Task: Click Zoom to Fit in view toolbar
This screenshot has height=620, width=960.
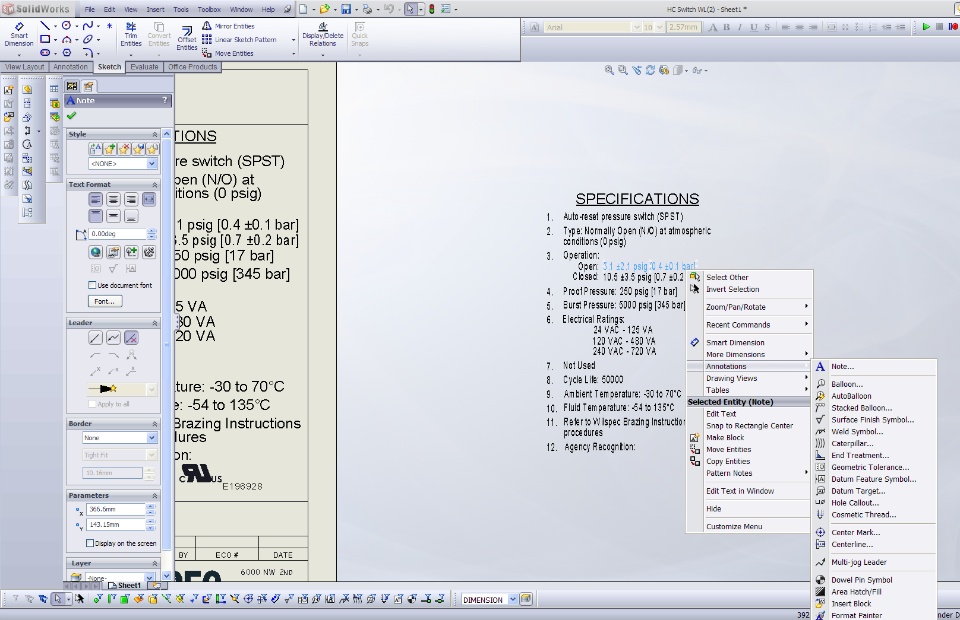Action: (609, 70)
